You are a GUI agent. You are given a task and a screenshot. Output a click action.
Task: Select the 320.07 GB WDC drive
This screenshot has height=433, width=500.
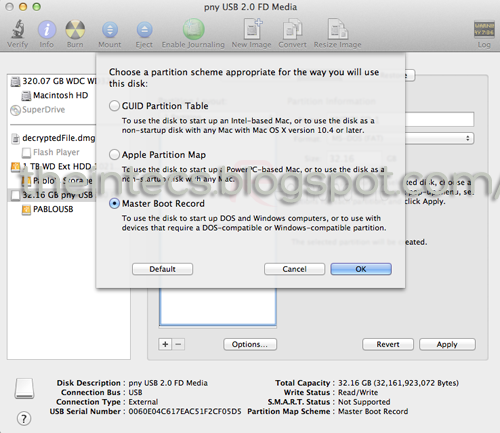(53, 81)
